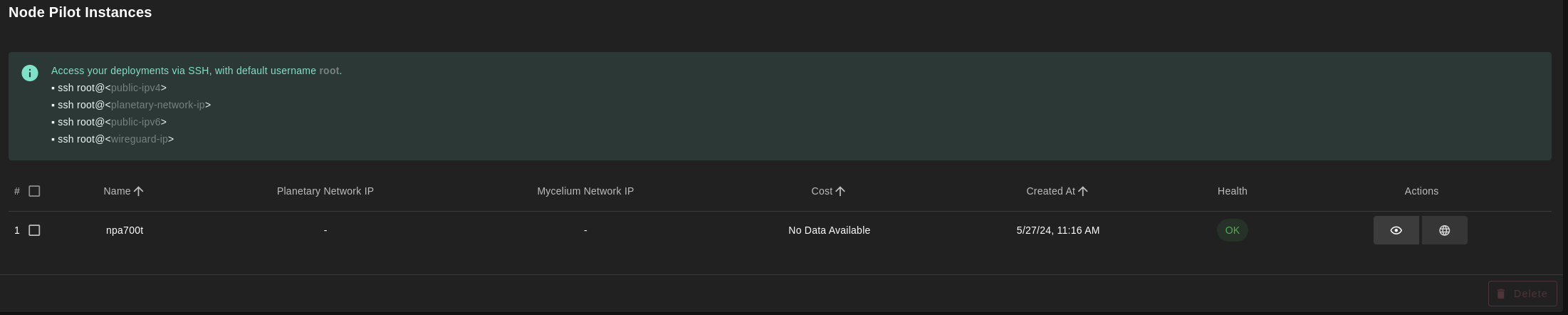Click the OK health status chip
Screen dimensions: 1568x315
pos(1232,230)
